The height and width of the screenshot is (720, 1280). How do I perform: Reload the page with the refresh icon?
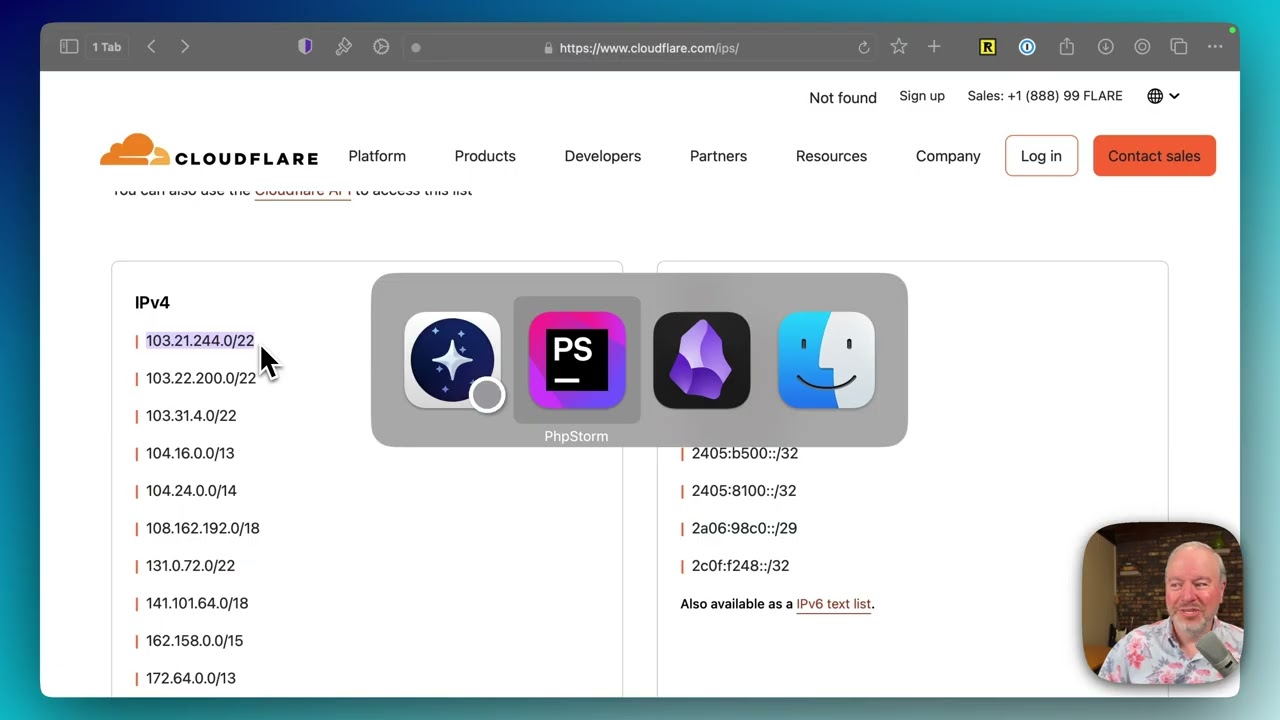coord(864,48)
